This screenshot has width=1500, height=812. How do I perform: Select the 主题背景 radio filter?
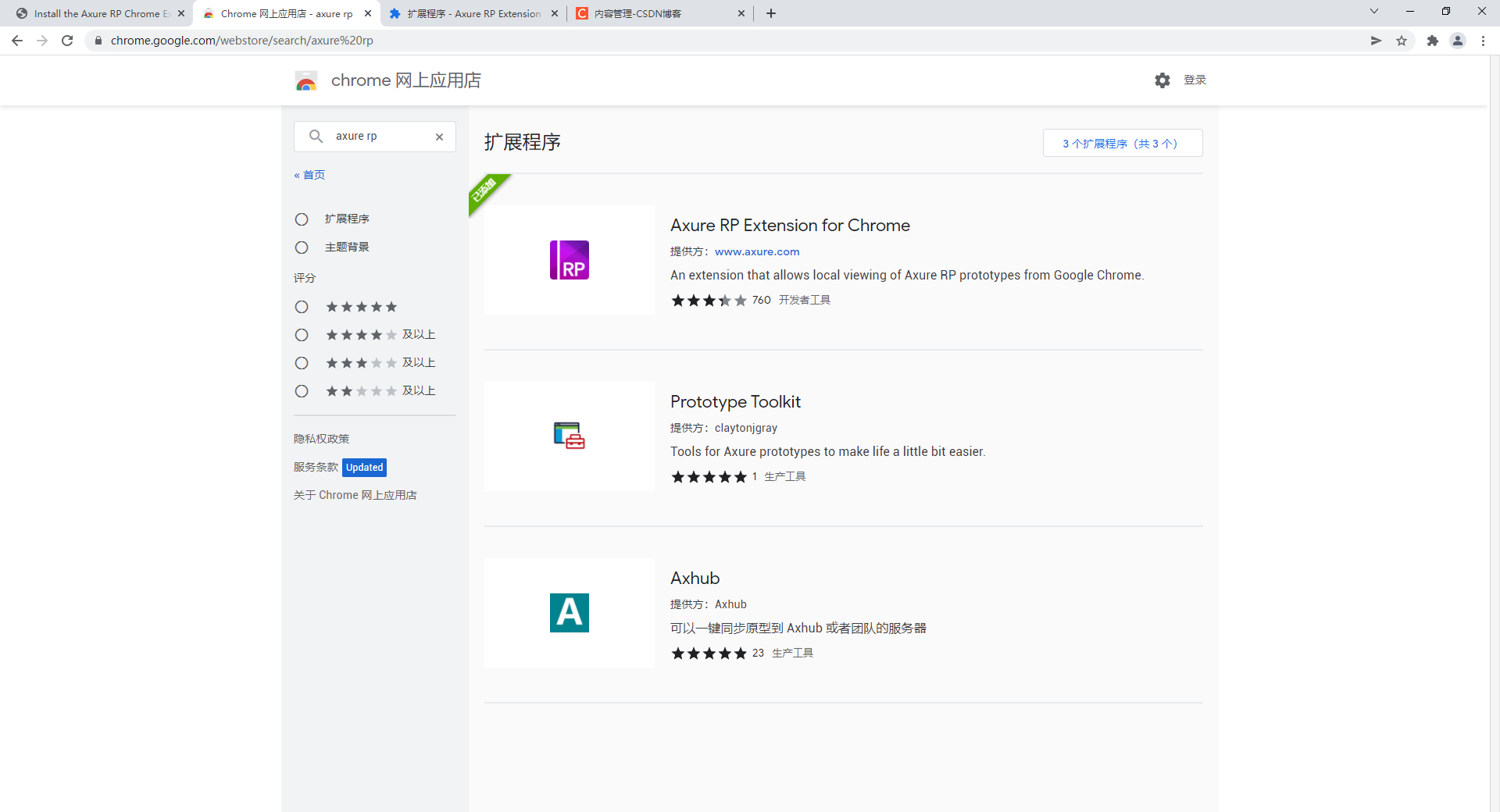tap(302, 248)
